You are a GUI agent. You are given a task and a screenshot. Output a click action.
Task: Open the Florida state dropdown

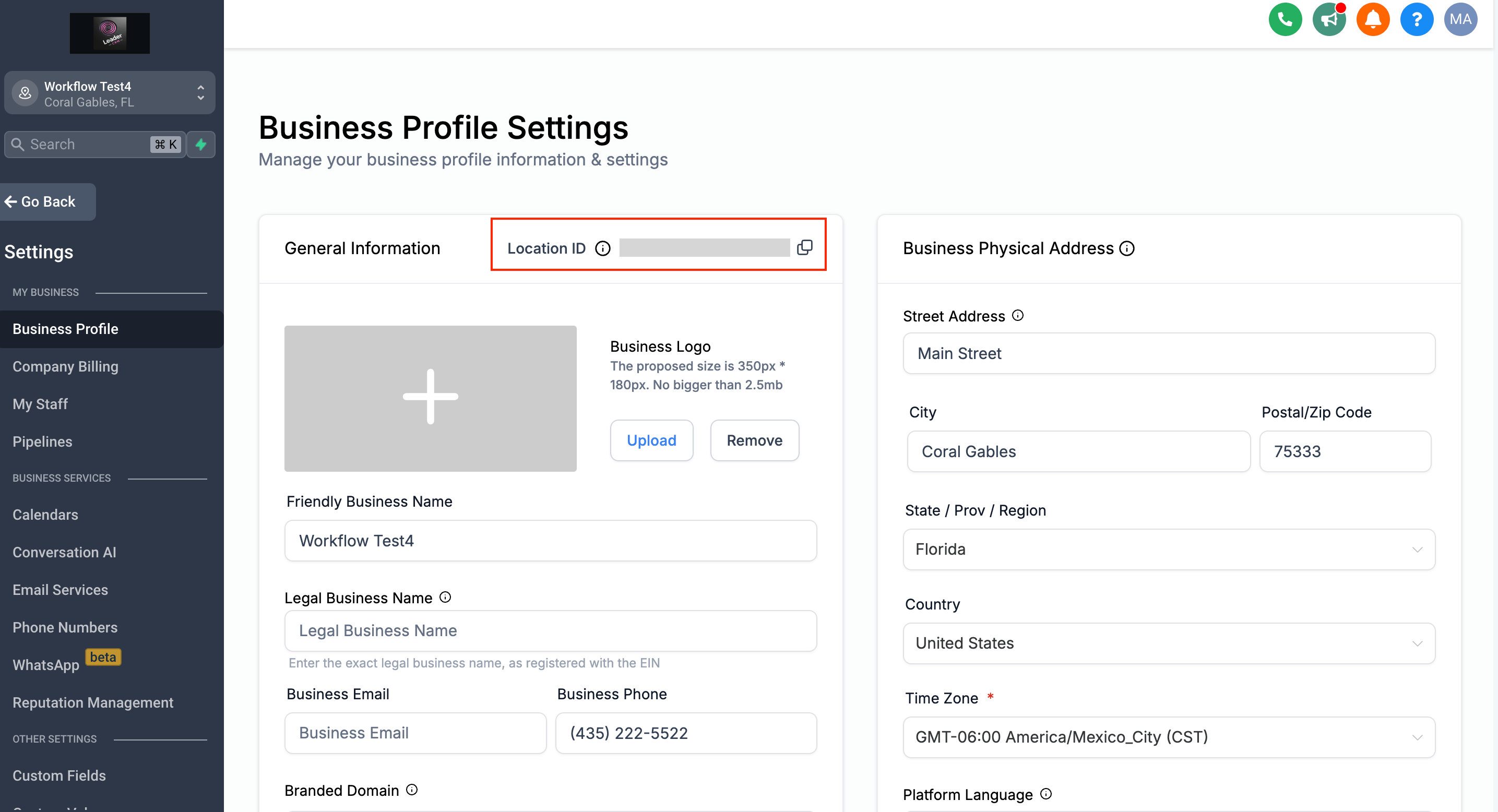(1168, 550)
